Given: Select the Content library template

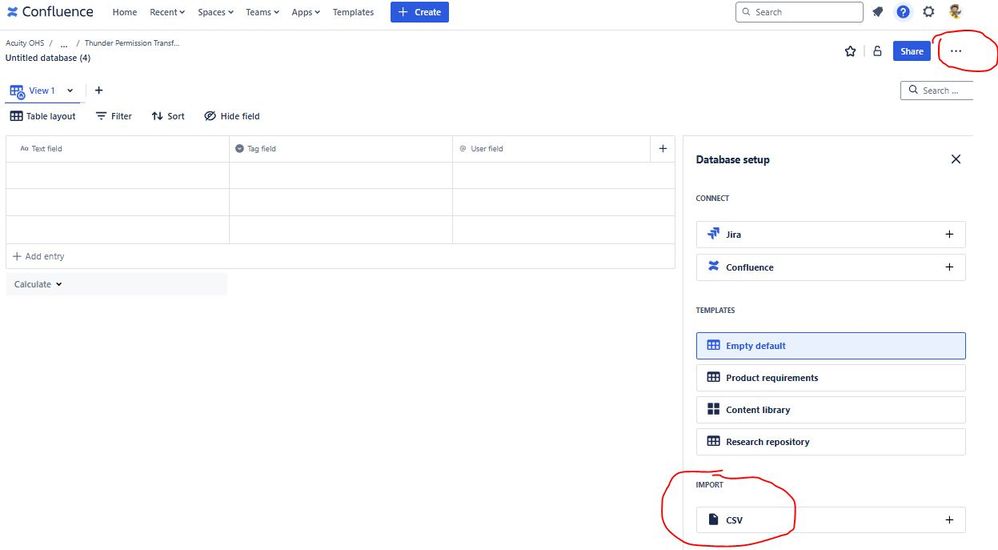Looking at the screenshot, I should [831, 410].
